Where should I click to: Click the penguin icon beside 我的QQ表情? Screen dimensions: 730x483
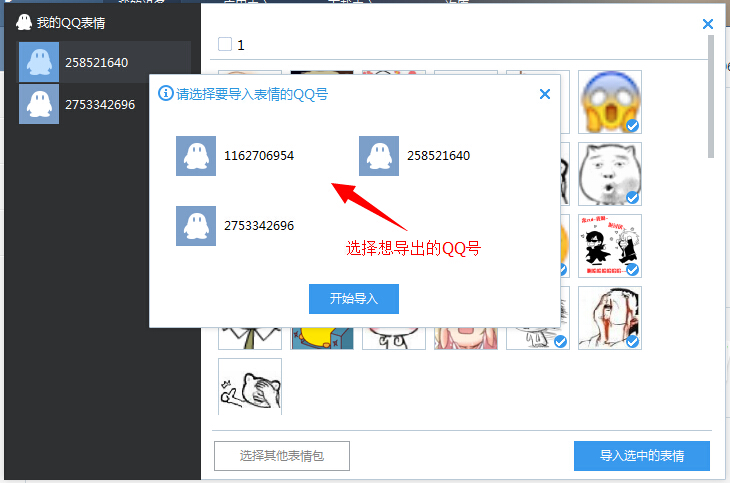click(23, 22)
